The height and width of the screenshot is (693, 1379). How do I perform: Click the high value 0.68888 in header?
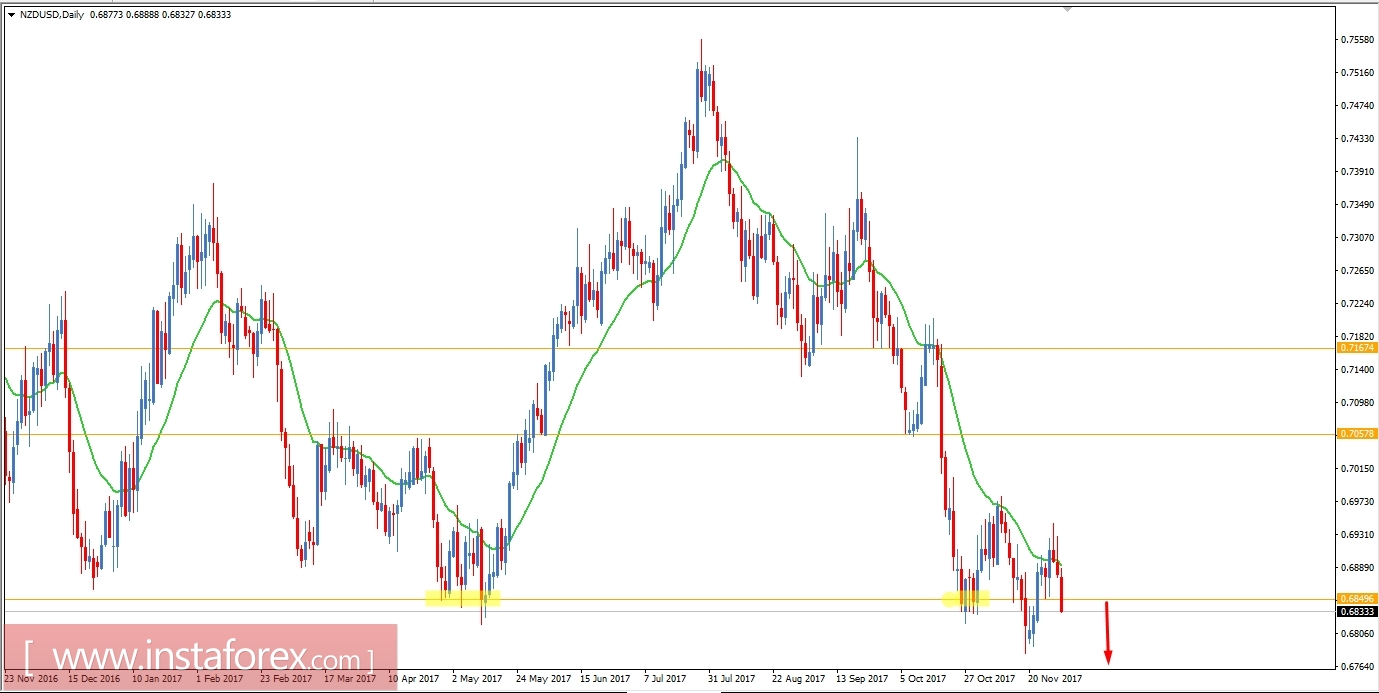pos(141,16)
